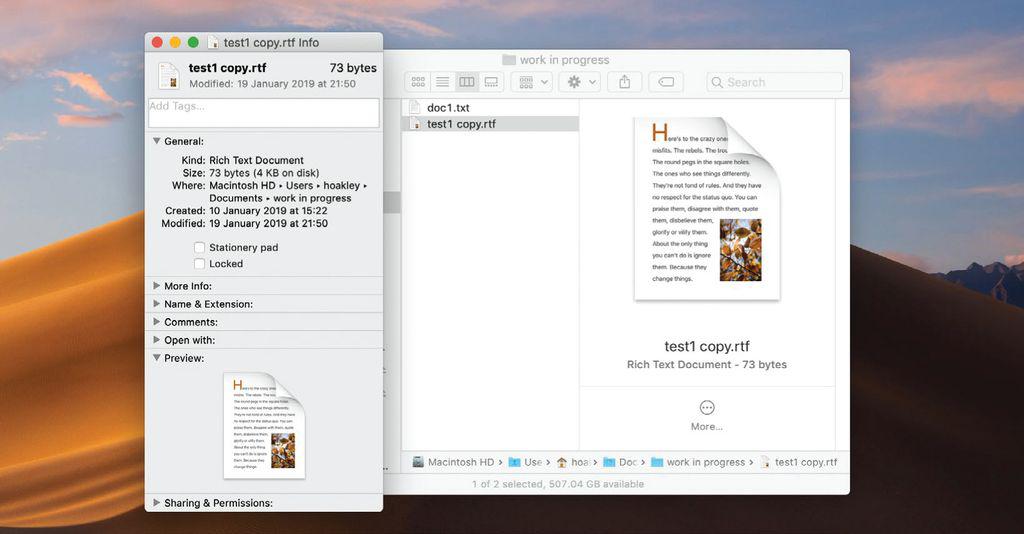Click the work in progress title folder icon
Viewport: 1024px width, 534px height.
tap(509, 60)
